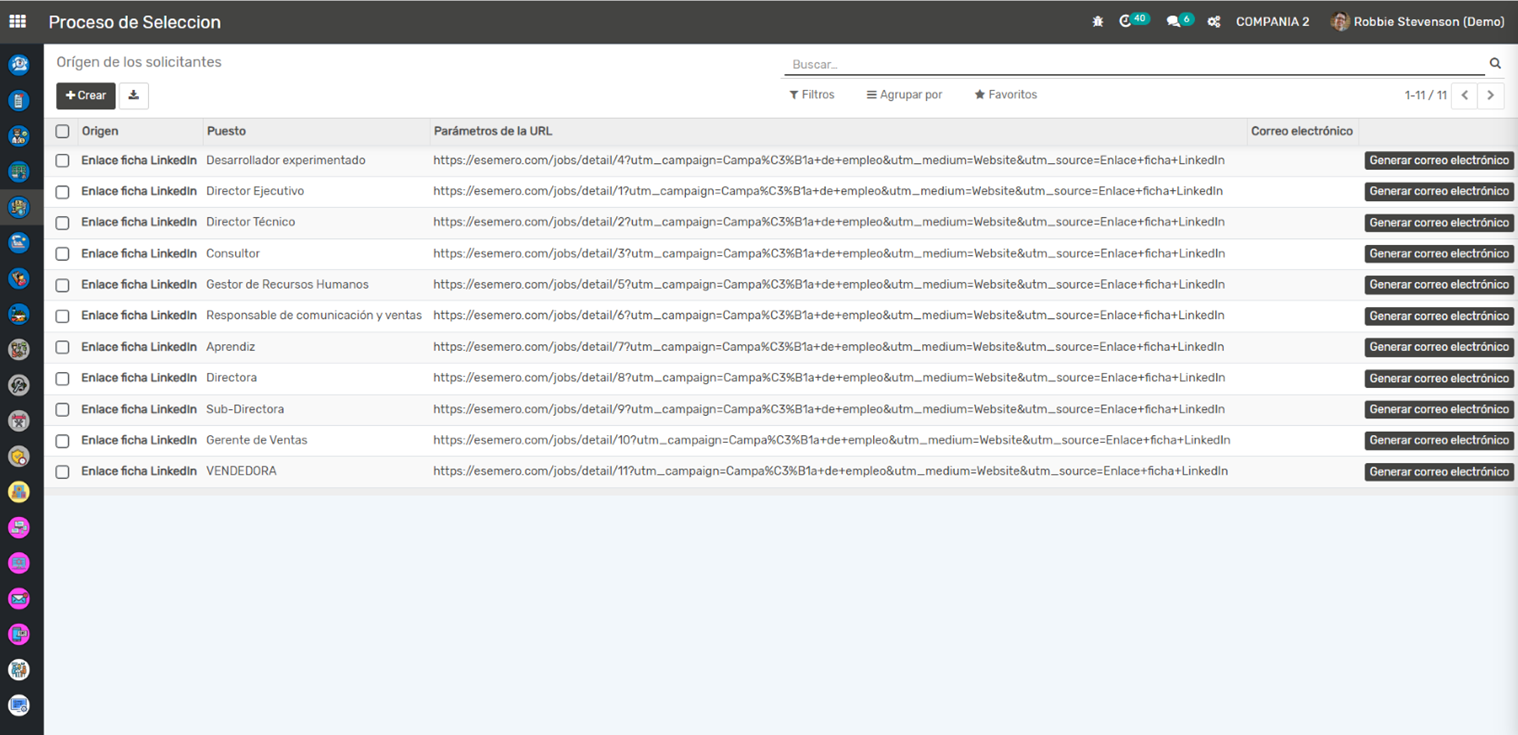Screen dimensions: 1518x735
Task: Open the COMPANIA 2 company switcher
Action: coord(1272,21)
